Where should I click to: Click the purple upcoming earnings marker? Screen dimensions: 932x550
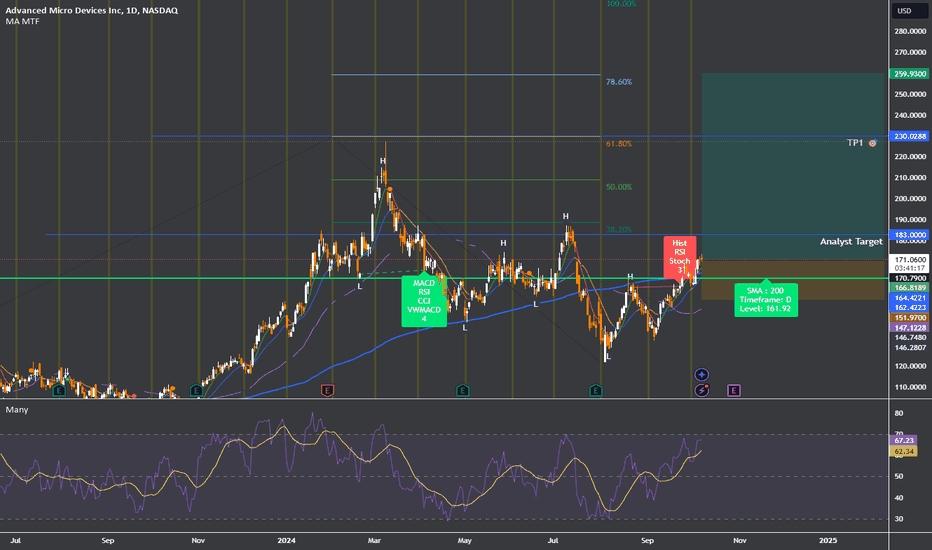(734, 391)
